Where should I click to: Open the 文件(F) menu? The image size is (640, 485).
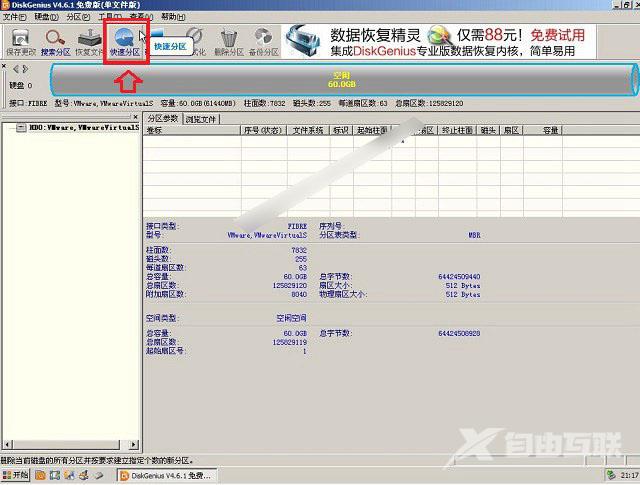pyautogui.click(x=14, y=17)
